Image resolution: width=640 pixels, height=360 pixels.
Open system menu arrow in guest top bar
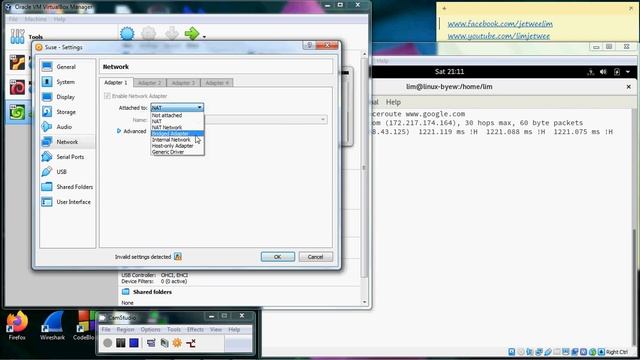coord(628,72)
